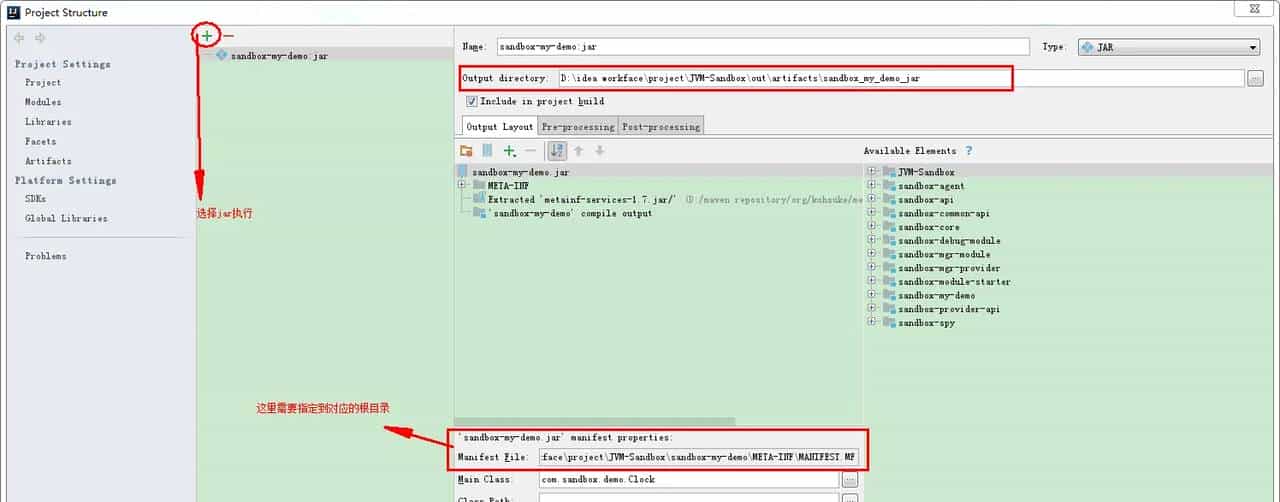This screenshot has height=502, width=1280.
Task: Click the Manifest File path field
Action: pyautogui.click(x=697, y=457)
